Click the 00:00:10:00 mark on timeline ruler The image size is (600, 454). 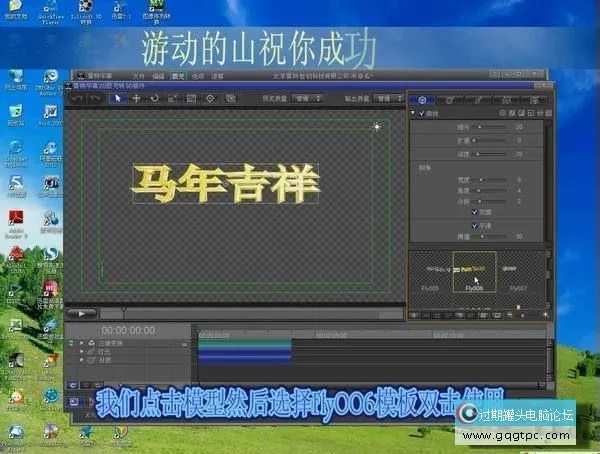pyautogui.click(x=448, y=335)
